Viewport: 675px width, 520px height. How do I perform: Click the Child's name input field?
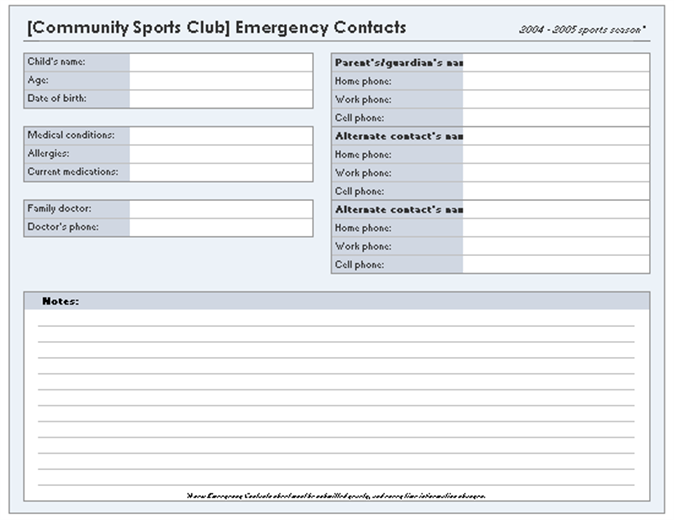(x=220, y=62)
